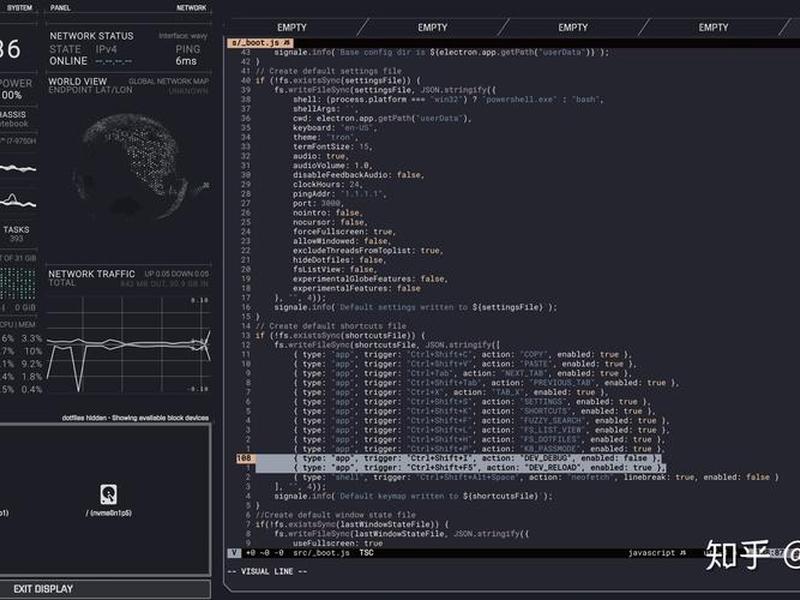The width and height of the screenshot is (800, 600).
Task: Switch to the fourth EMPTY terminal tab
Action: coord(713,28)
